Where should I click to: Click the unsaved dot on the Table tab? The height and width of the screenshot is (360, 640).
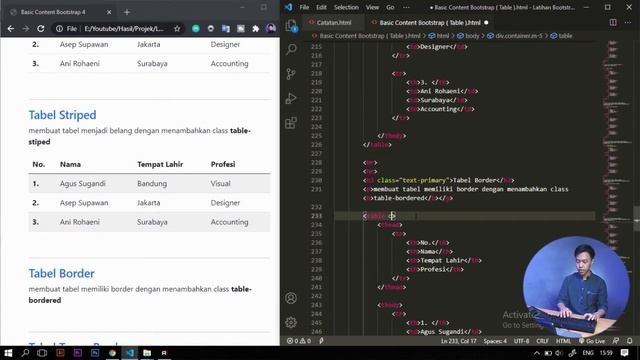coord(486,22)
